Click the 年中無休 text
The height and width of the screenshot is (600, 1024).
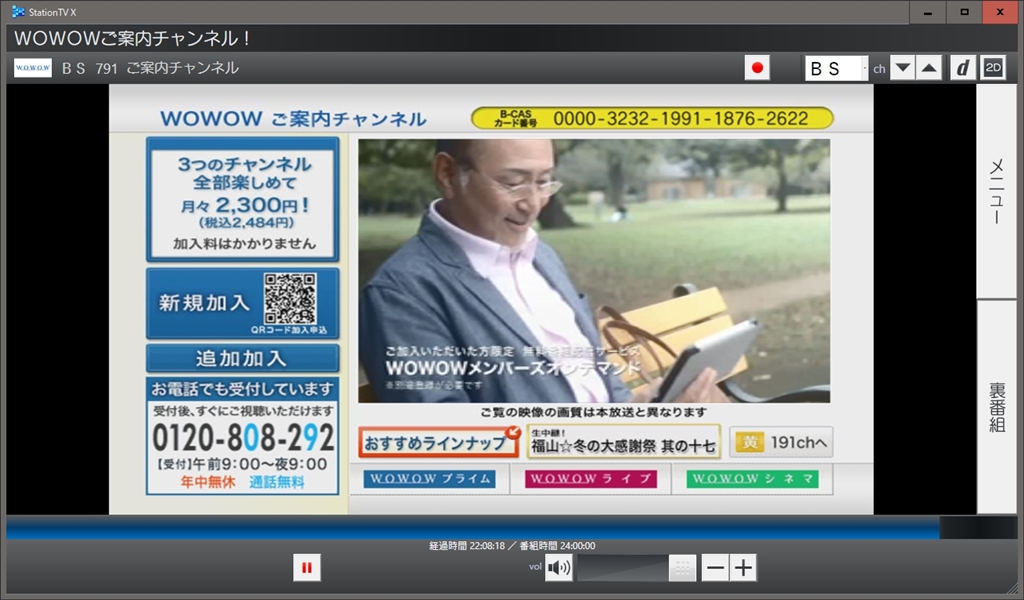pos(208,482)
